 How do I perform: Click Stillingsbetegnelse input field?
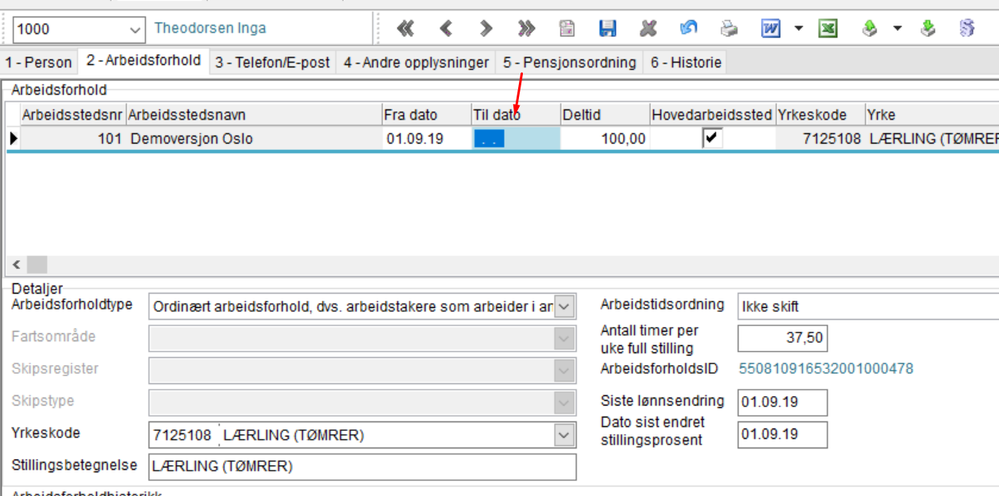362,467
